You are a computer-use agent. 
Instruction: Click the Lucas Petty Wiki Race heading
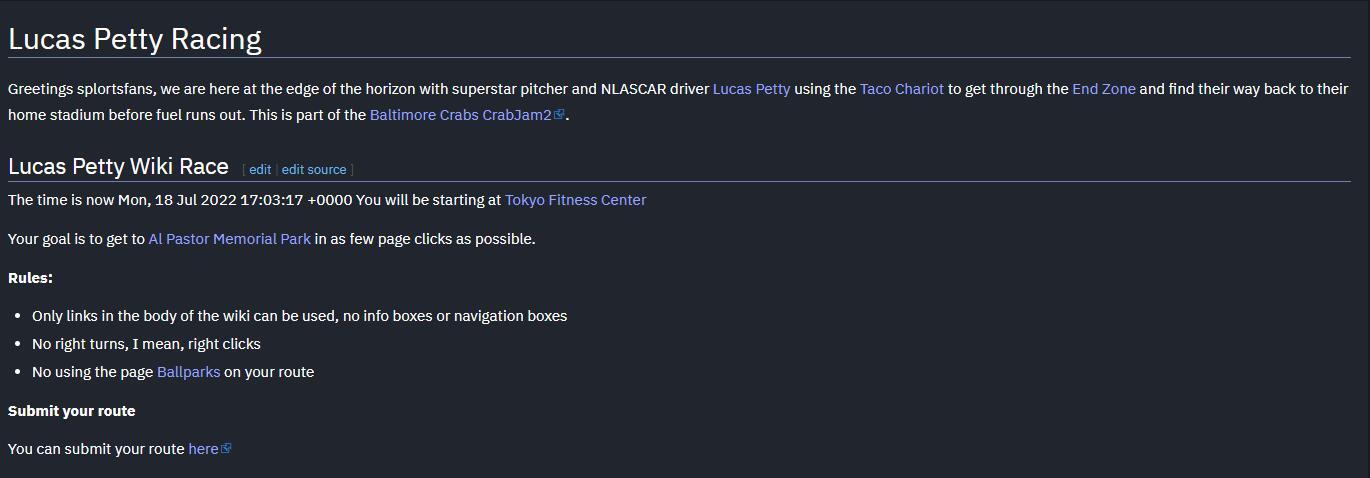pos(118,166)
